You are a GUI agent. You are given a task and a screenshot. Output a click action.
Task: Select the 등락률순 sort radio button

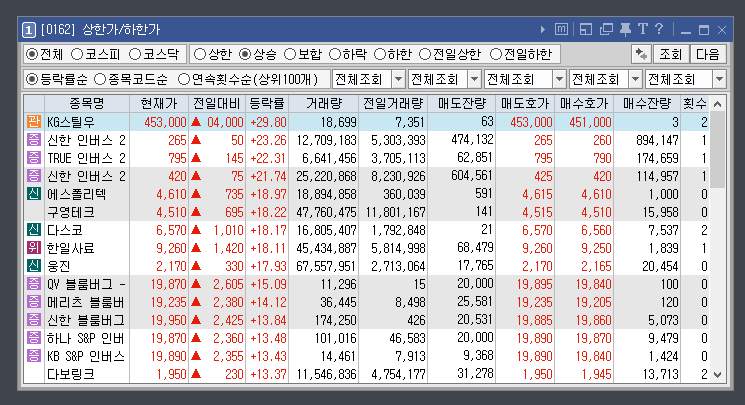coord(32,79)
